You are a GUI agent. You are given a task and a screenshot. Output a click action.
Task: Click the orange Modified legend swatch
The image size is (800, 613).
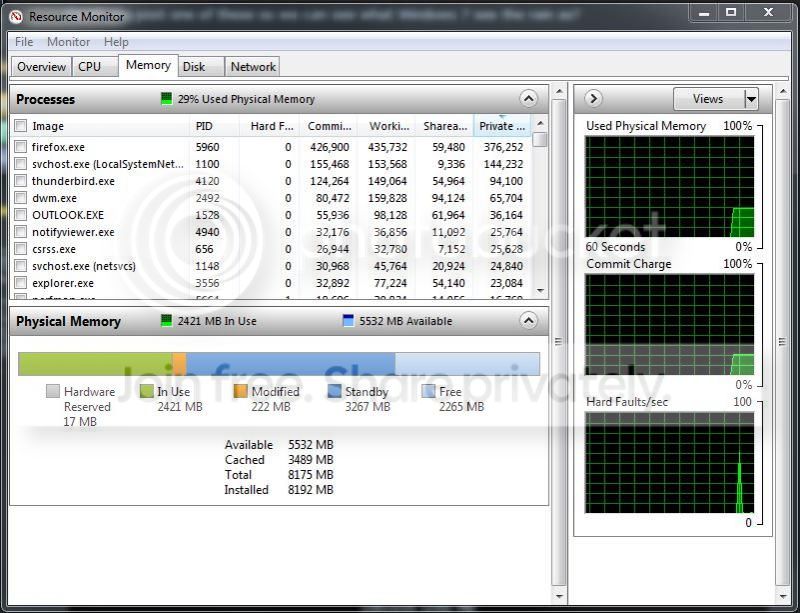pos(240,391)
